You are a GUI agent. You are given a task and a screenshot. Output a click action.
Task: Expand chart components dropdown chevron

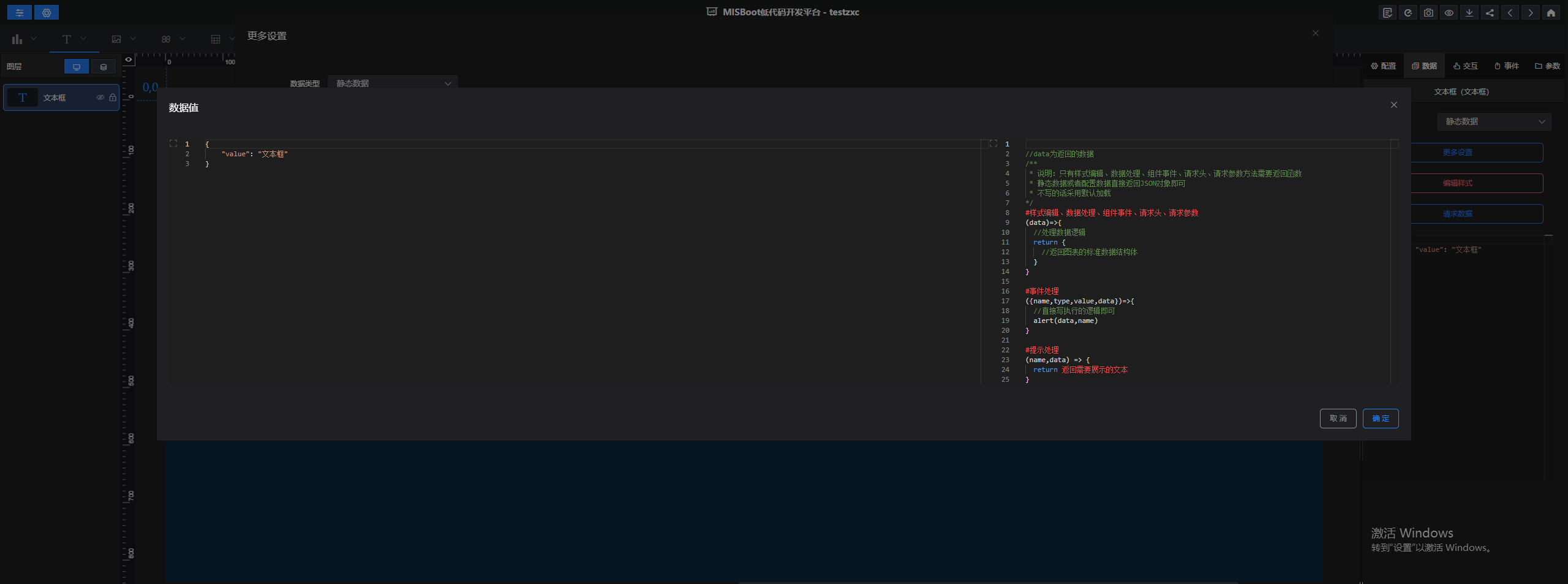34,39
